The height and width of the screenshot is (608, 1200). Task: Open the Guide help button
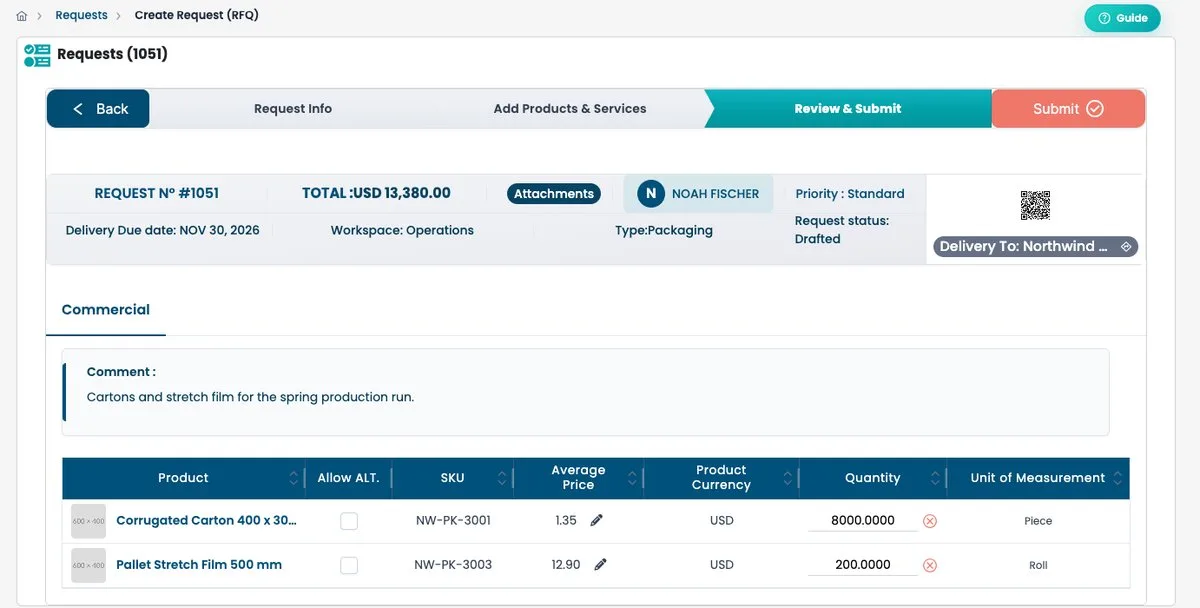(x=1122, y=18)
